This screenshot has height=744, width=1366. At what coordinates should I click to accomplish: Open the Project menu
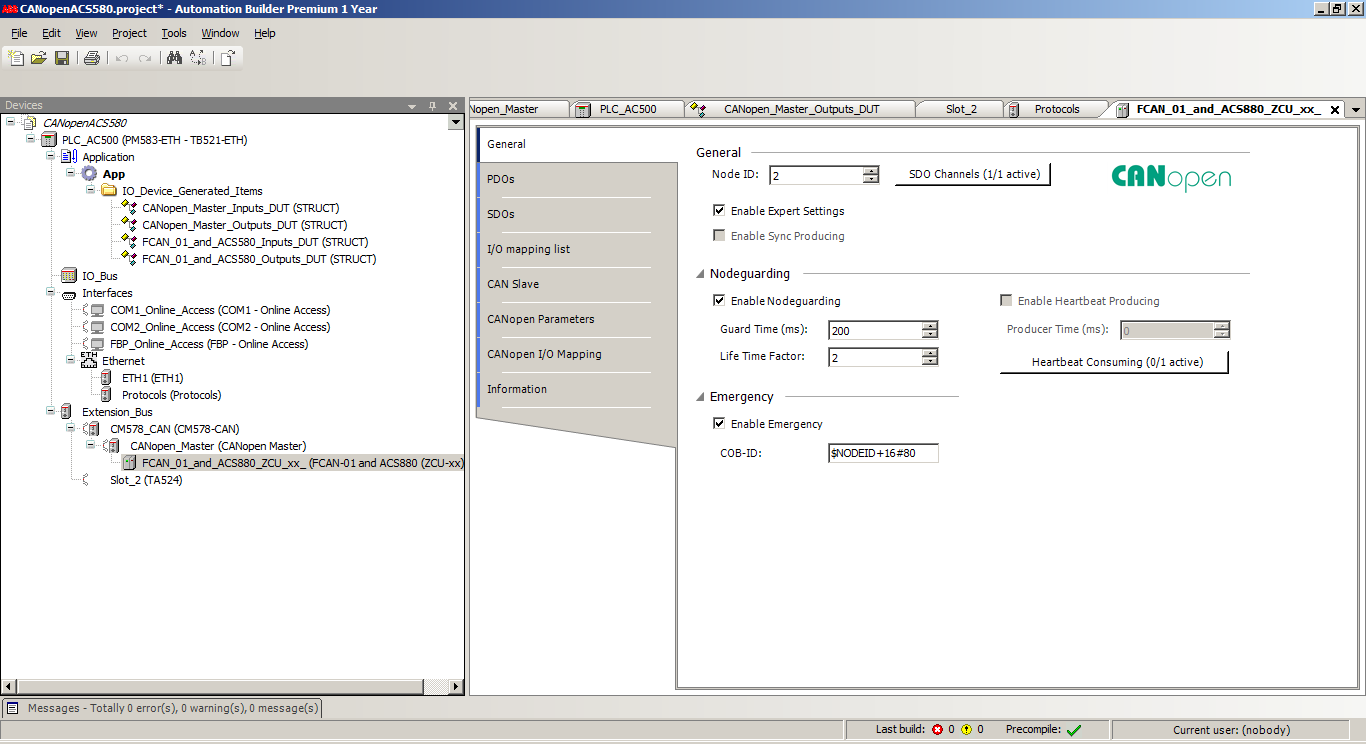(x=129, y=33)
